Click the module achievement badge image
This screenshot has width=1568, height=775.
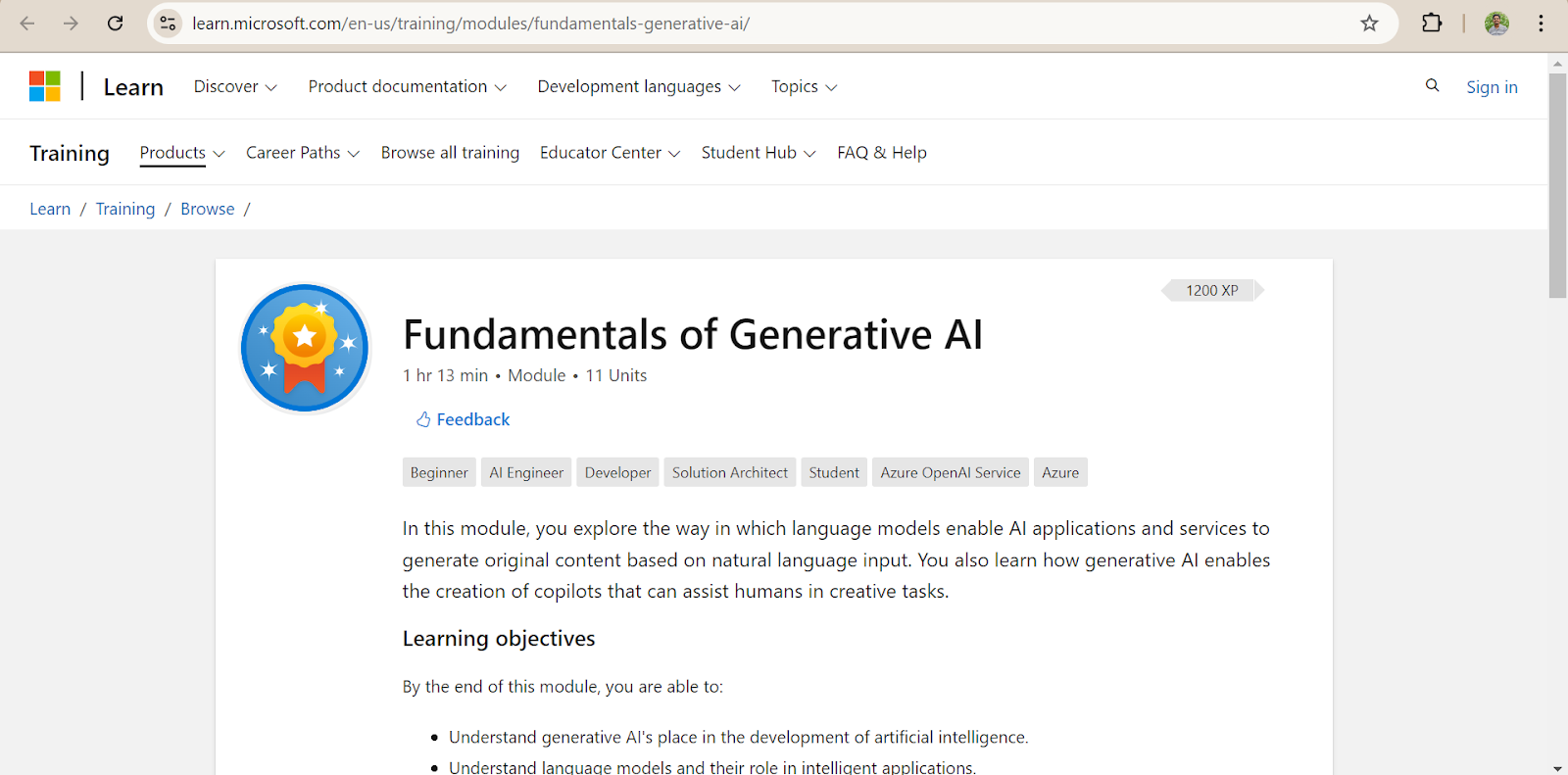point(305,348)
